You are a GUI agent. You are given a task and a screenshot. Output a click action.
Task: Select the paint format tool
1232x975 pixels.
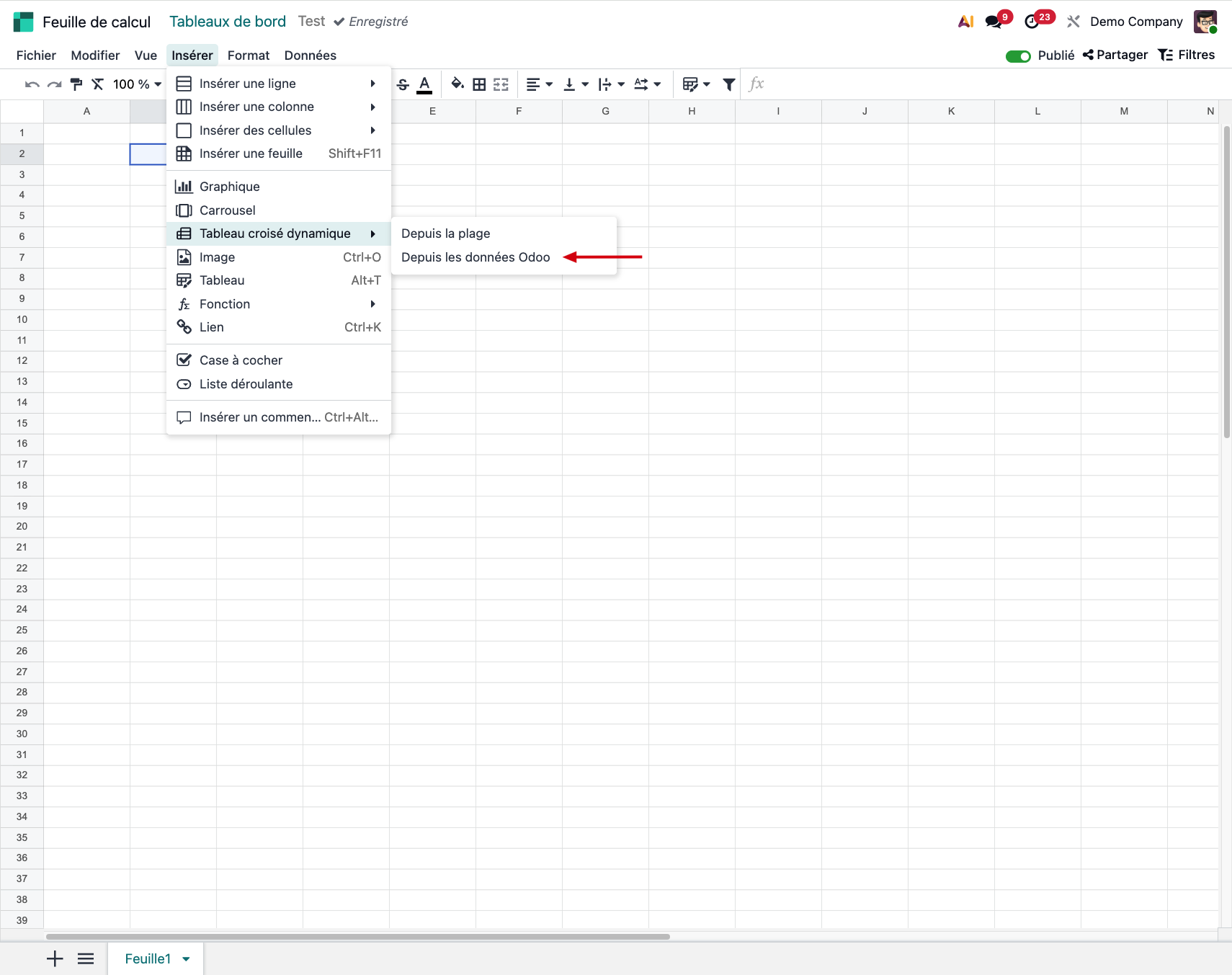click(76, 84)
